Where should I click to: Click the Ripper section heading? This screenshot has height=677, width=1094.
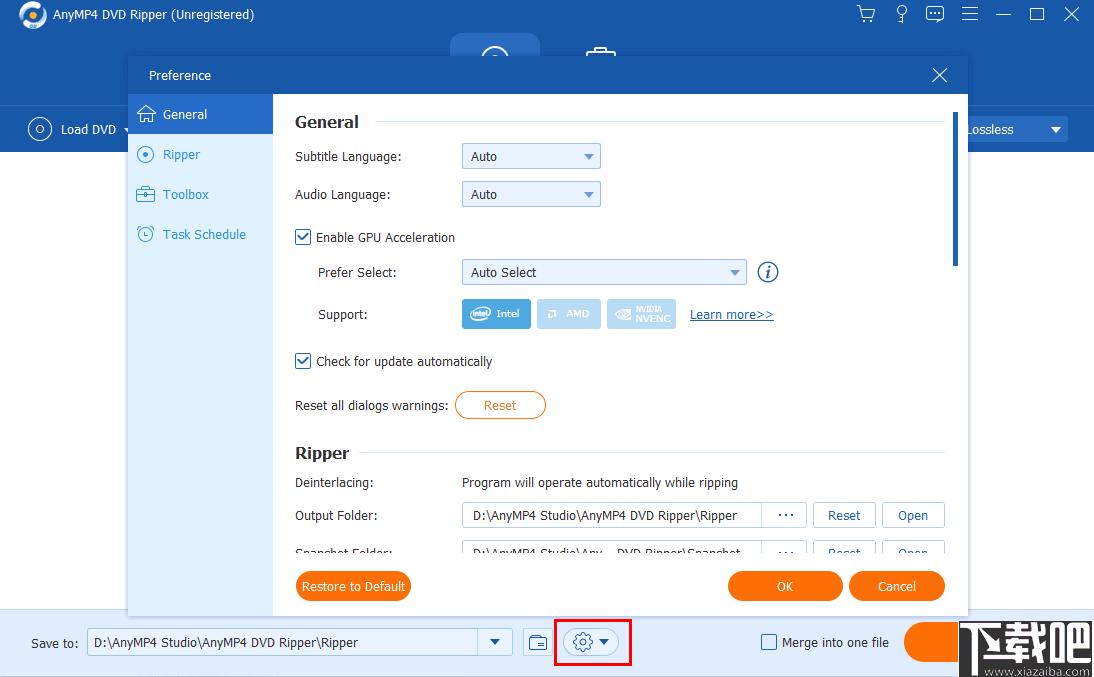322,454
